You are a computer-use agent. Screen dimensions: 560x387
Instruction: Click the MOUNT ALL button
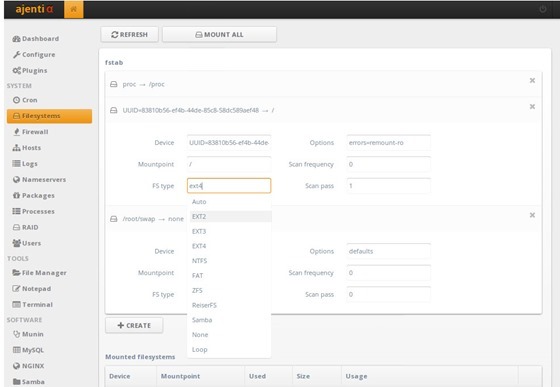[x=219, y=35]
